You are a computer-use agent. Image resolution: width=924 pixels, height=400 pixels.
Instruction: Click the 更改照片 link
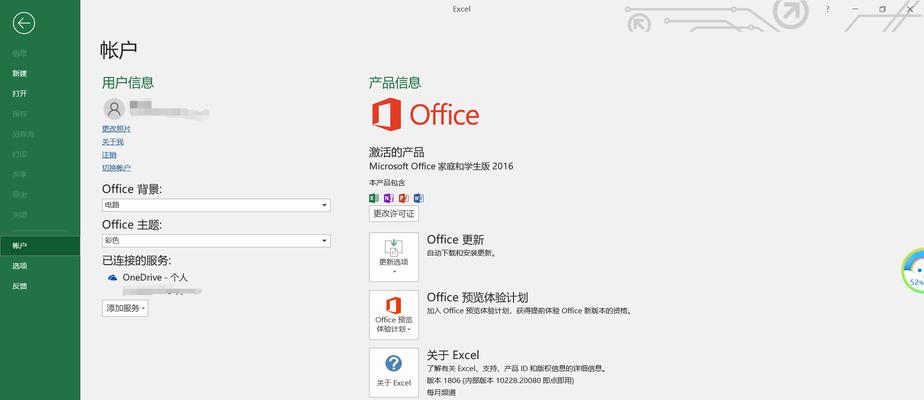coord(116,128)
